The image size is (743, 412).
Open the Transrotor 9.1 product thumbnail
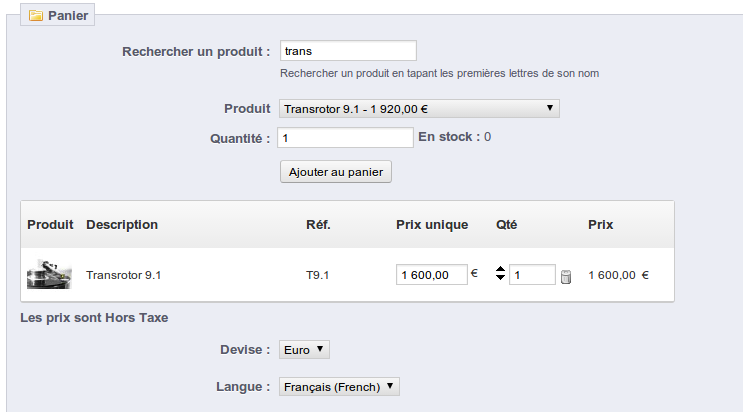[49, 275]
